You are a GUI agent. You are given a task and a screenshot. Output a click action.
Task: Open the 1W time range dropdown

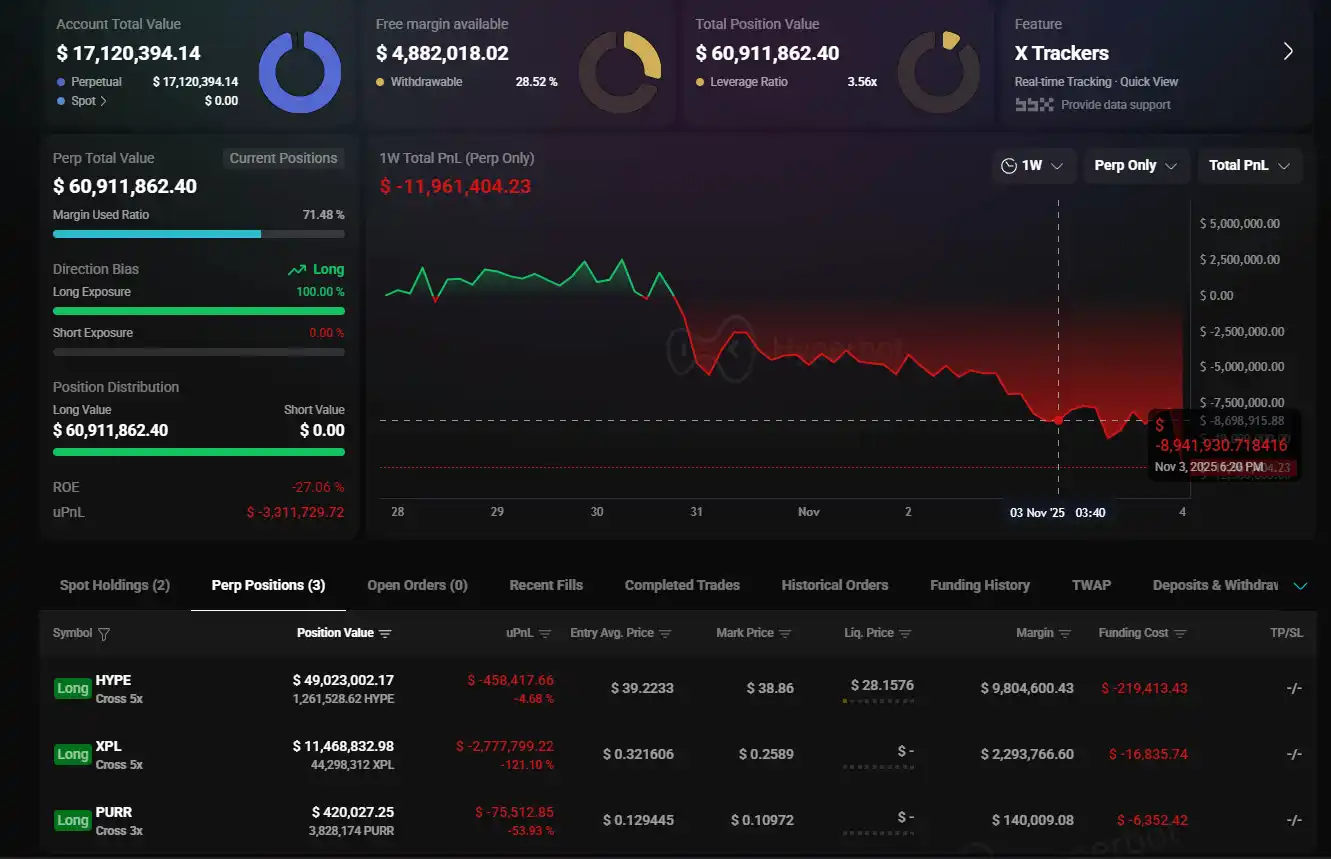(1033, 166)
